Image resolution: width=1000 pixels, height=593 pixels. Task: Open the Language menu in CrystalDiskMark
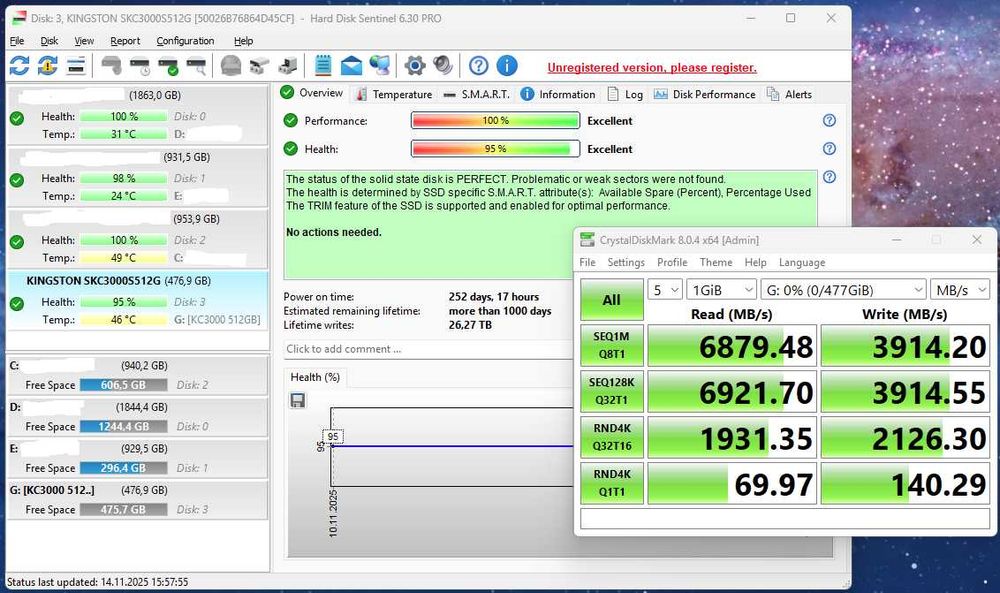(x=802, y=262)
